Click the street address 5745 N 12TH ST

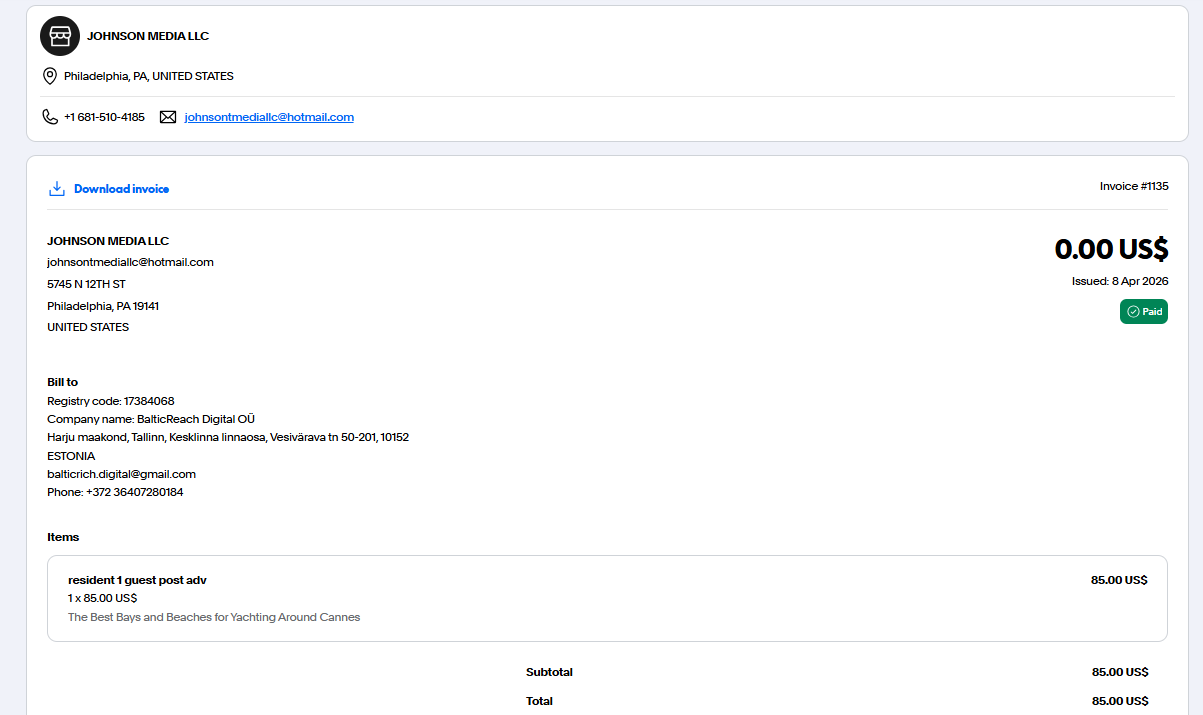tap(86, 284)
